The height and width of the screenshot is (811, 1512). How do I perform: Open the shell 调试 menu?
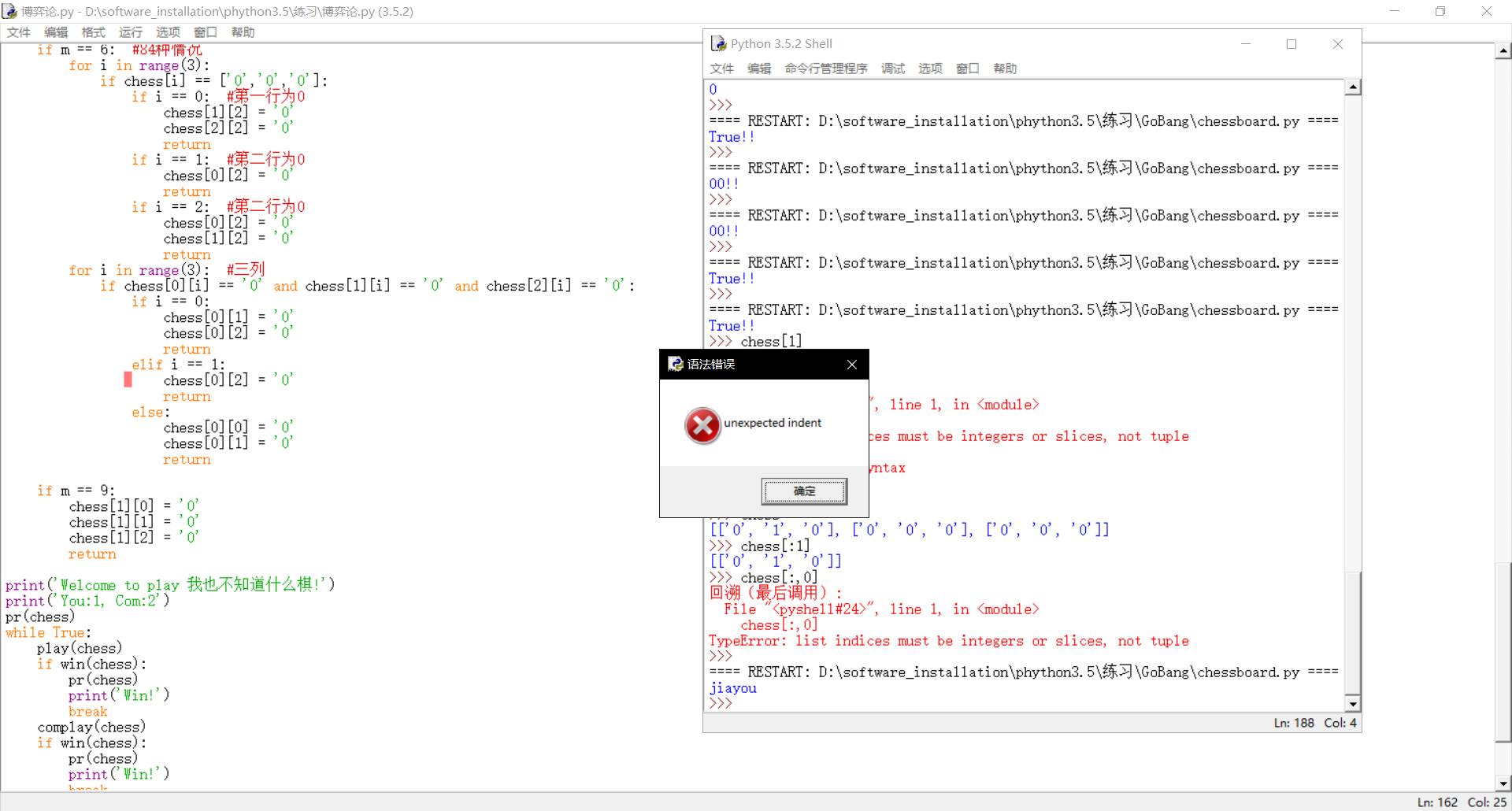(892, 69)
